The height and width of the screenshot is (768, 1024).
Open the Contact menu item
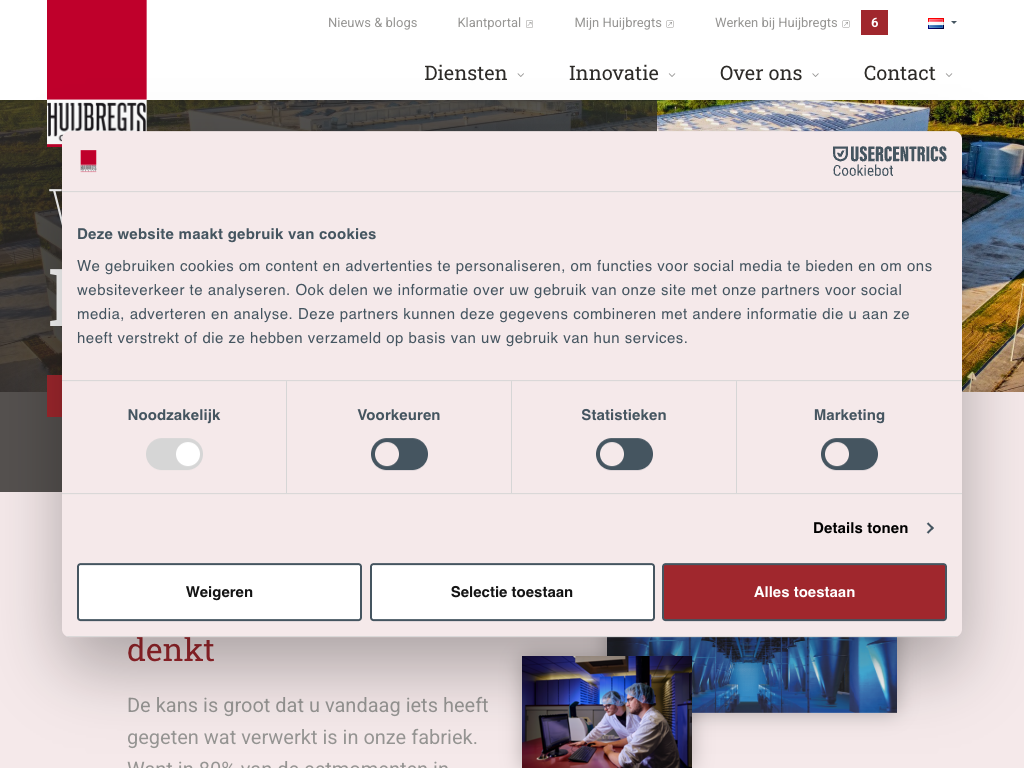click(907, 74)
